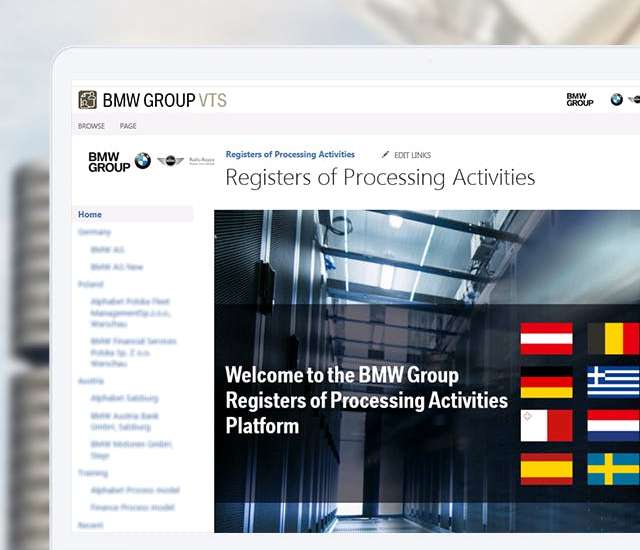This screenshot has height=550, width=640.
Task: Pick the Spanish flag
Action: tap(546, 468)
